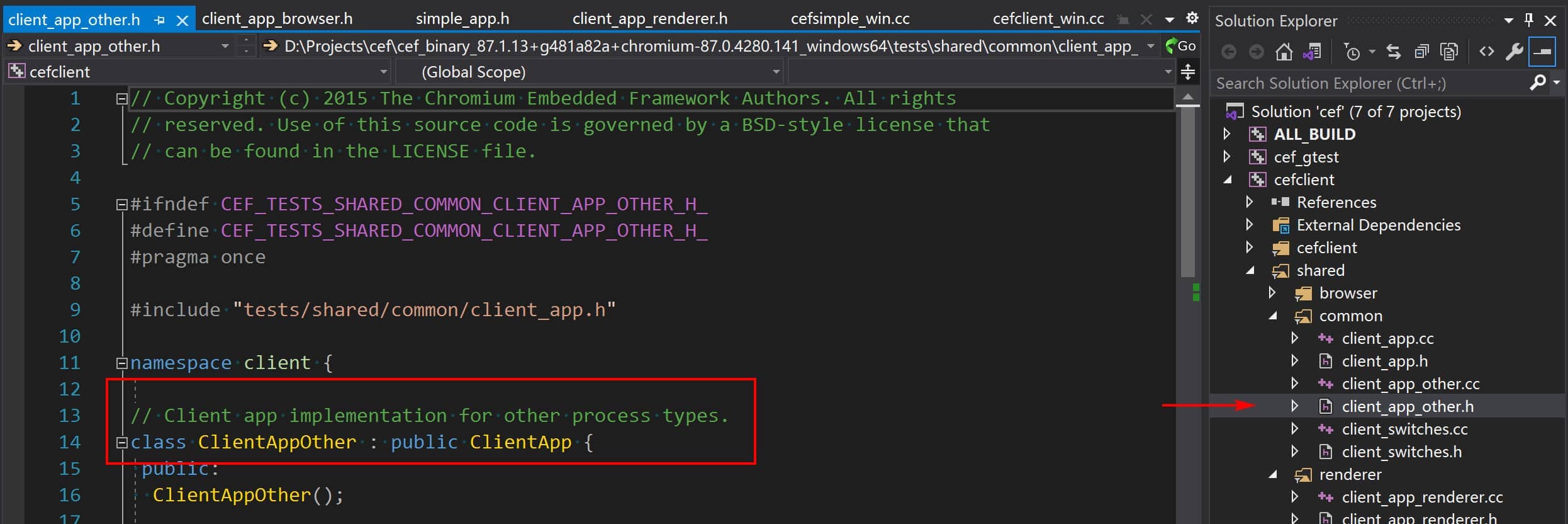
Task: Click the Go button beside file path
Action: (x=1181, y=46)
